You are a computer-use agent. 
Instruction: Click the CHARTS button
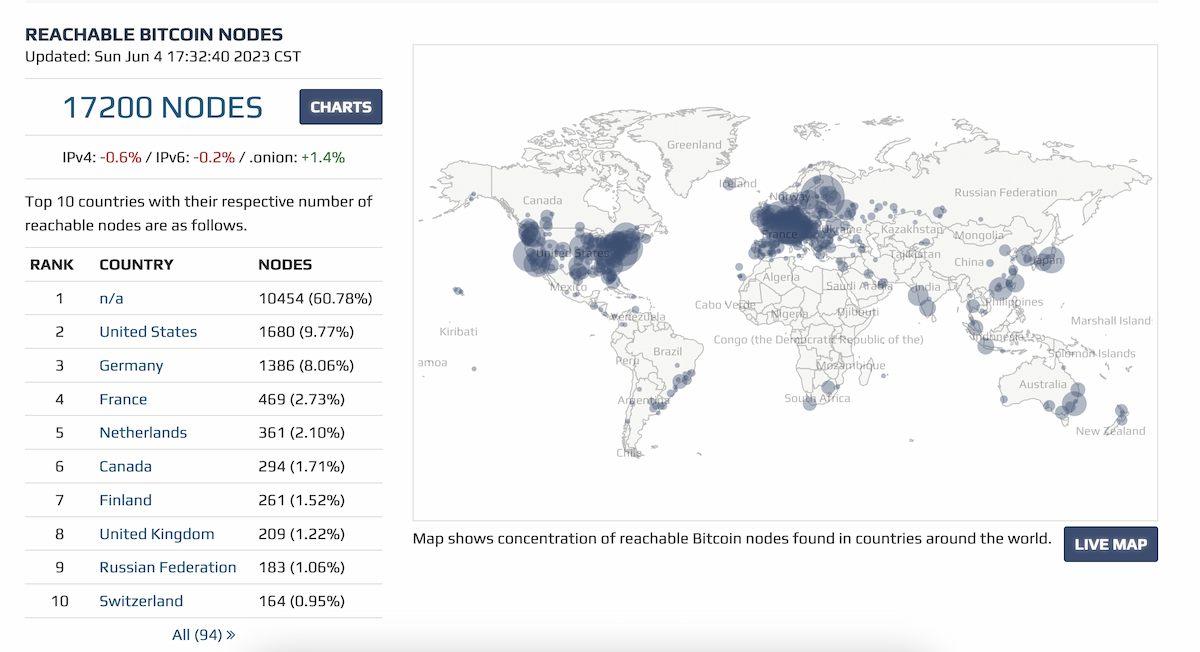point(340,107)
